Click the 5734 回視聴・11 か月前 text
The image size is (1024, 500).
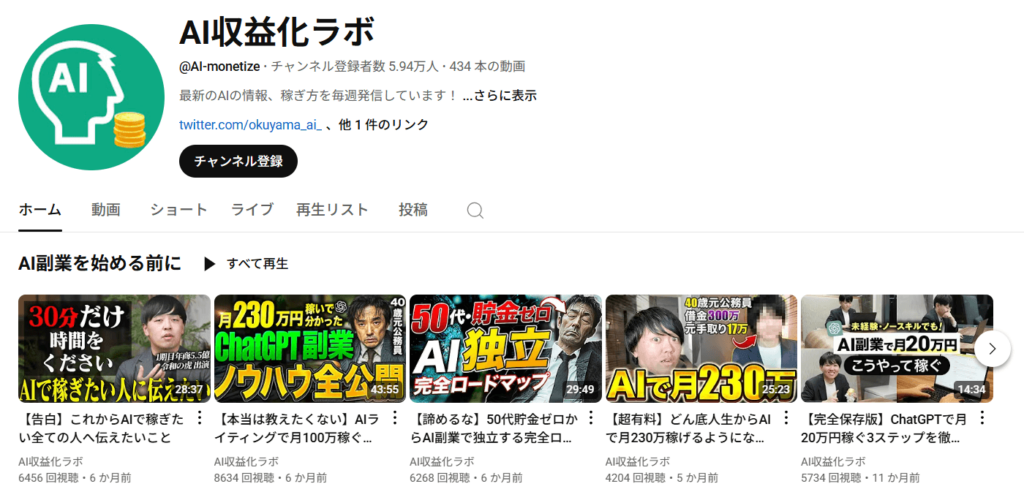pos(861,478)
